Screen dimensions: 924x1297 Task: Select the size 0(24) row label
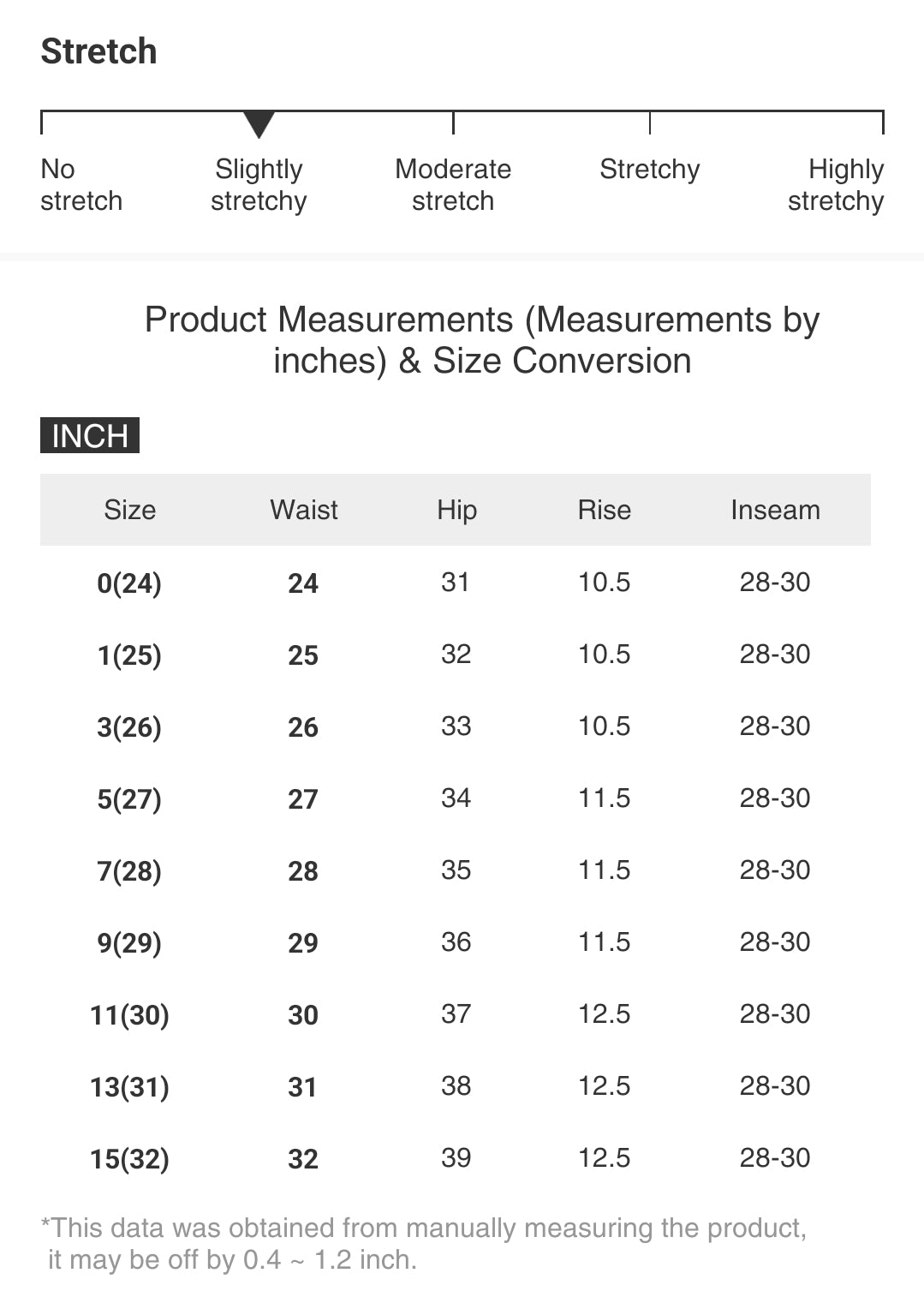(x=129, y=583)
